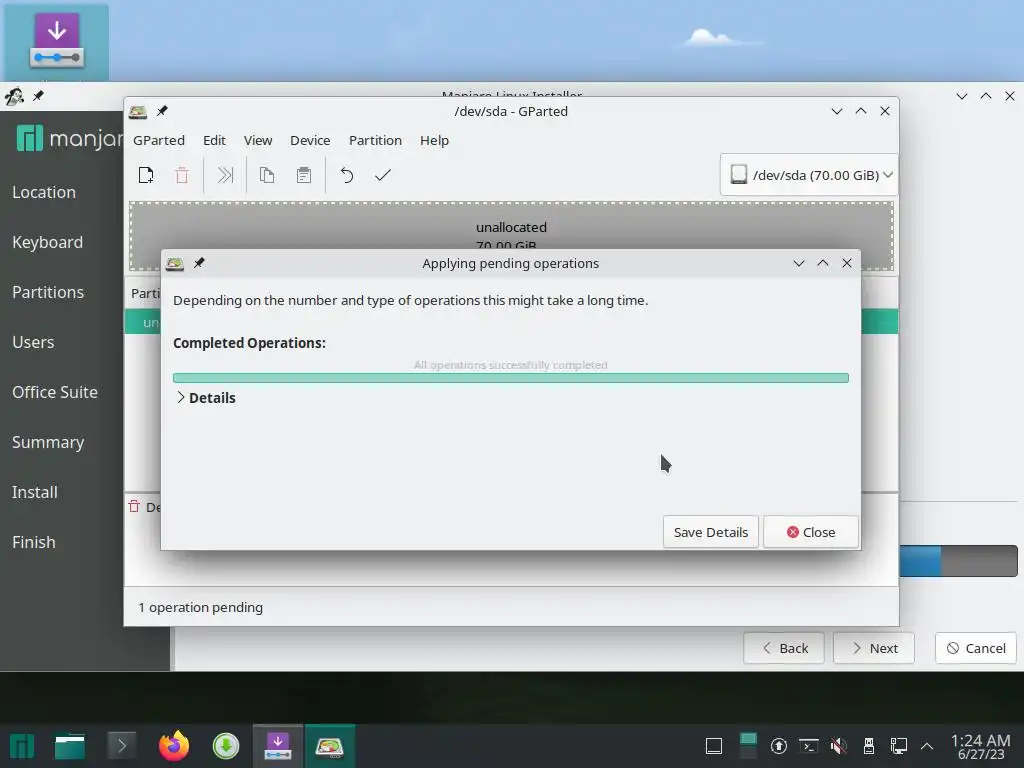1024x768 pixels.
Task: Select Partitions step in installer sidebar
Action: tap(48, 292)
